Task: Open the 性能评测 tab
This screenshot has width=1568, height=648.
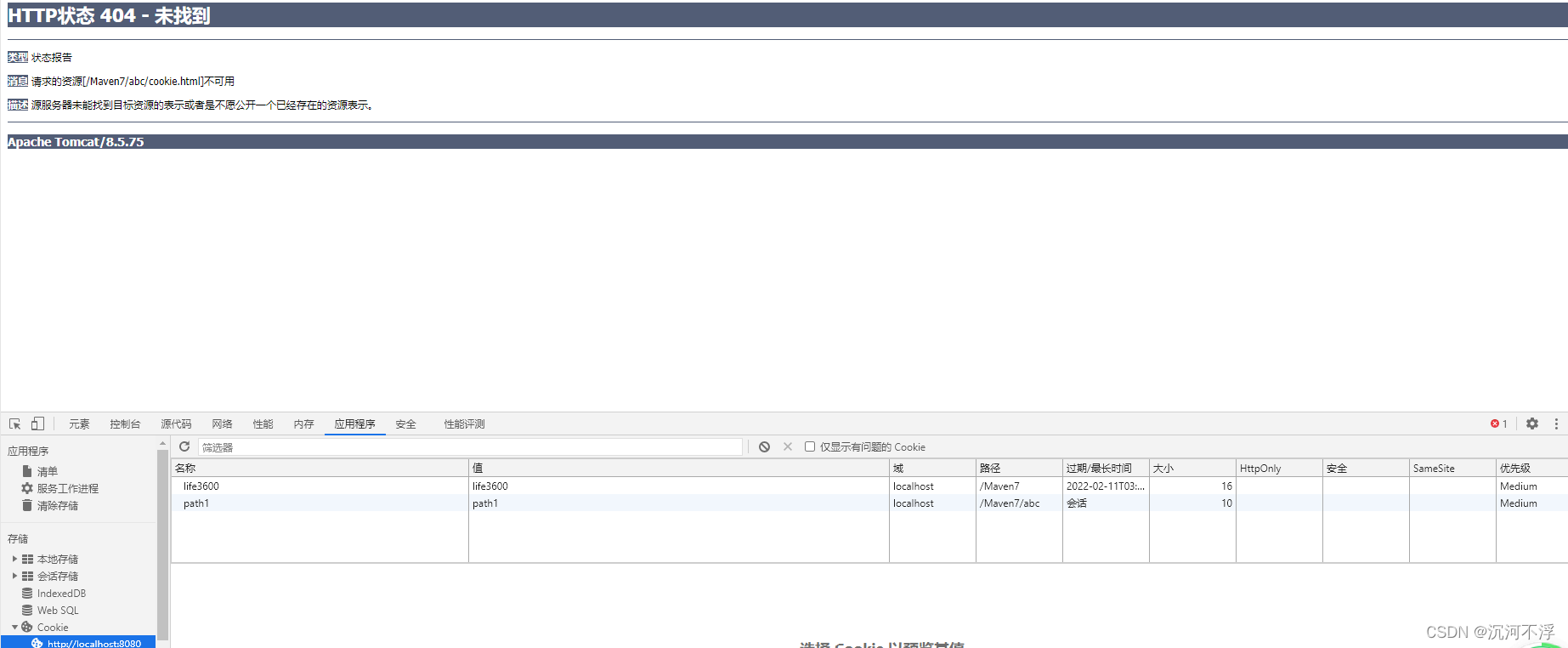Action: click(464, 423)
